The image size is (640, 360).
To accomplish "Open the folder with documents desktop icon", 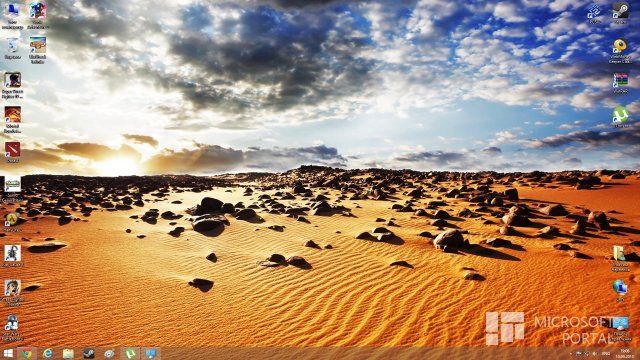I will [620, 259].
